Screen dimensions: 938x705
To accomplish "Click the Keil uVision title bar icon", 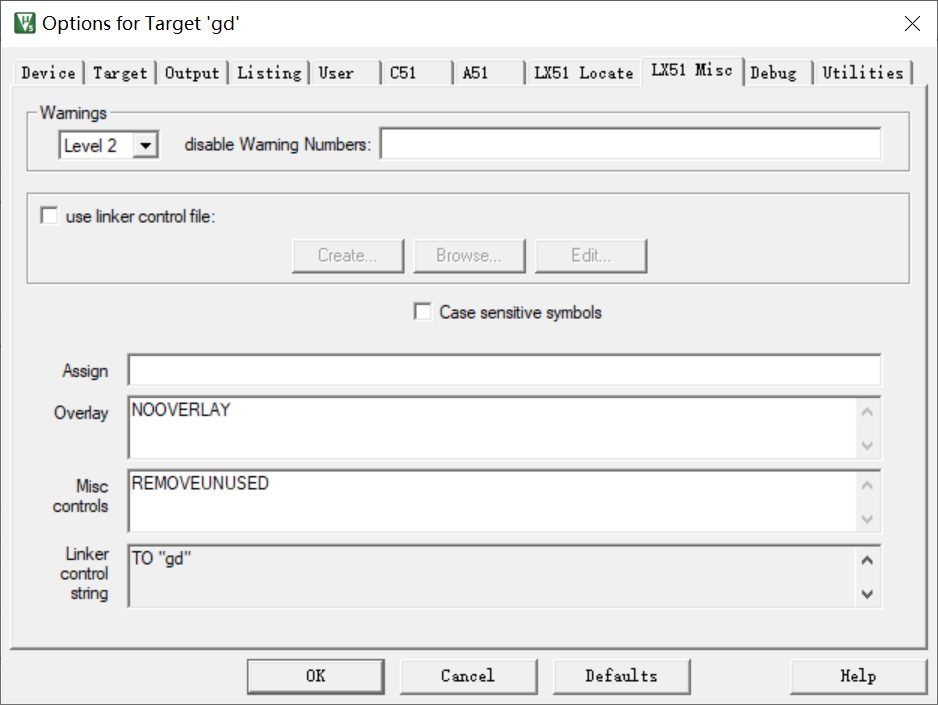I will click(x=25, y=23).
